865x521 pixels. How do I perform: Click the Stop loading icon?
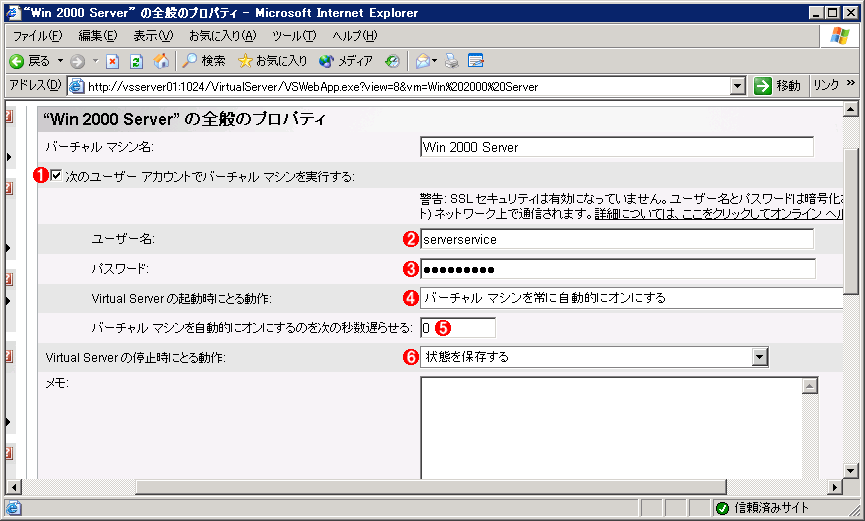[113, 61]
